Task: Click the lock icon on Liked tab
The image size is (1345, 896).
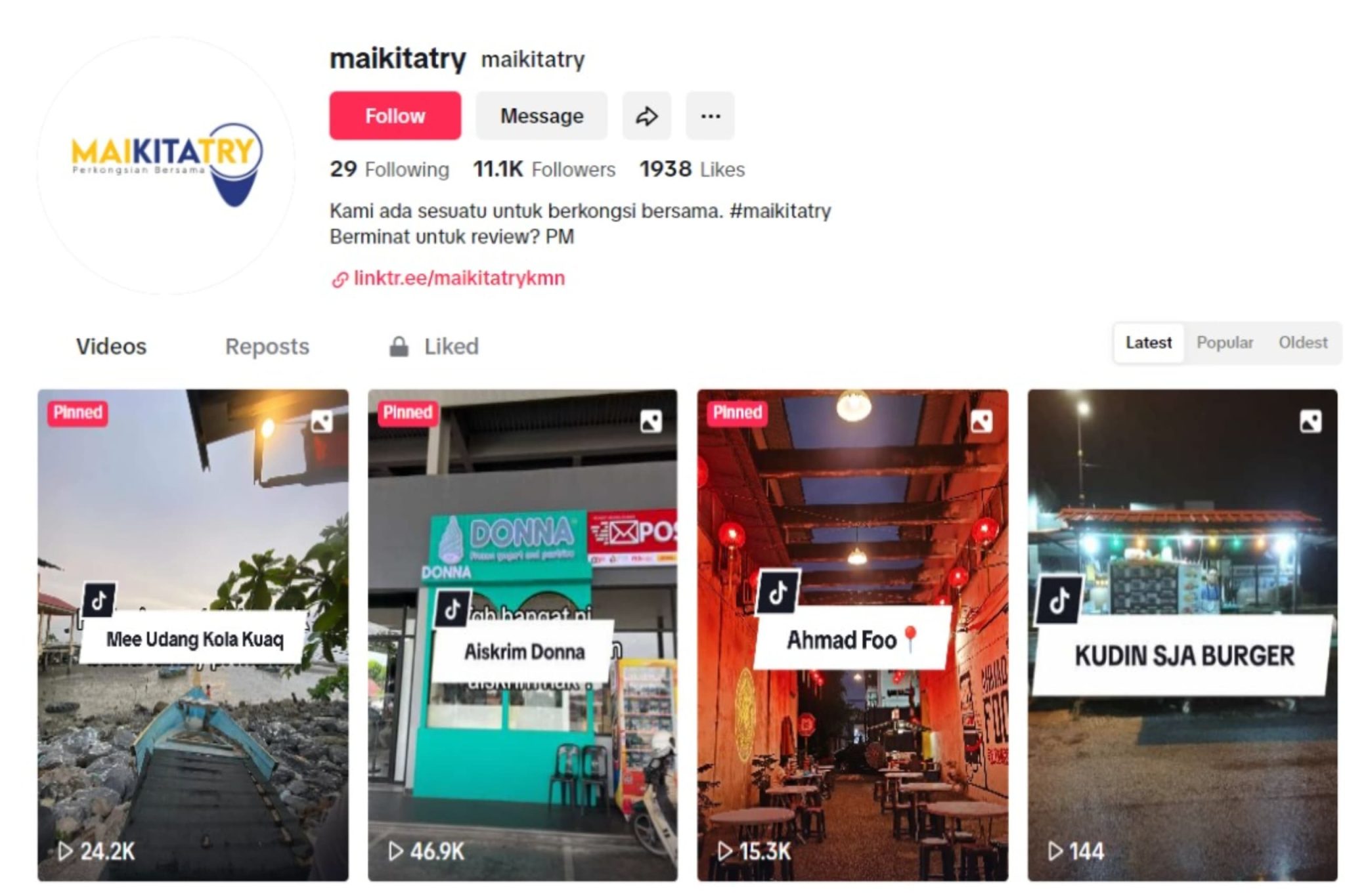Action: [399, 346]
